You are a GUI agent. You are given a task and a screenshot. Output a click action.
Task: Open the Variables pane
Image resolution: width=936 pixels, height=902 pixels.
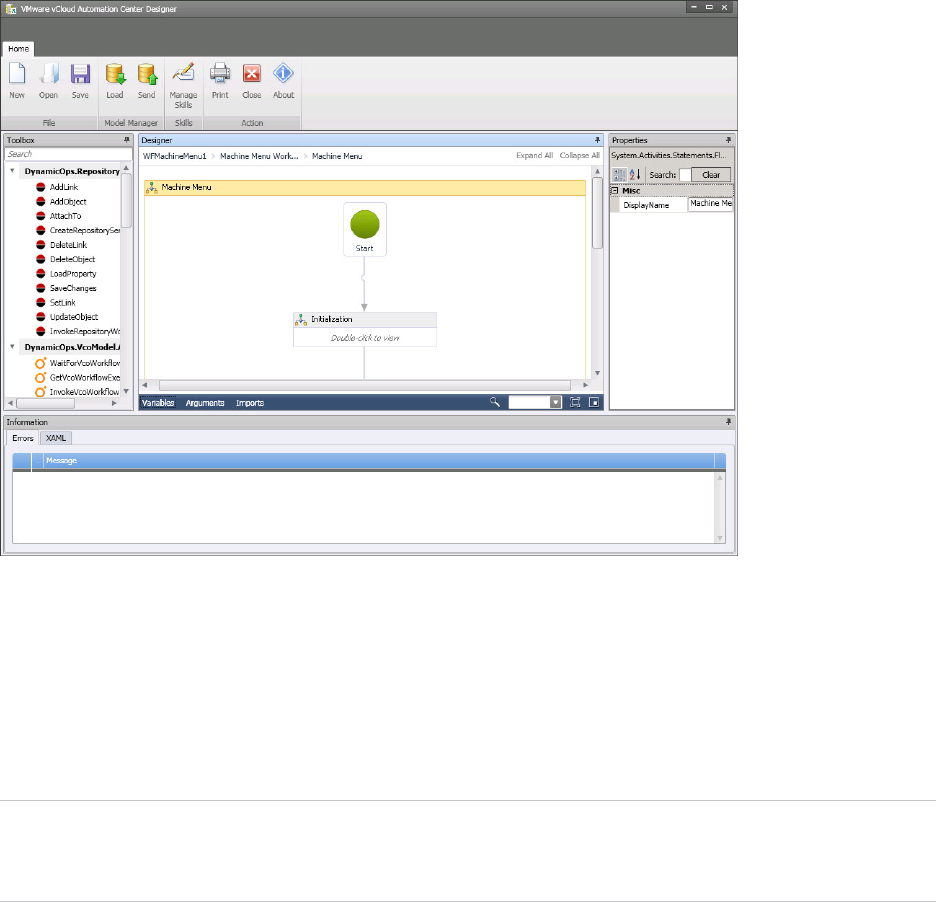[x=158, y=403]
